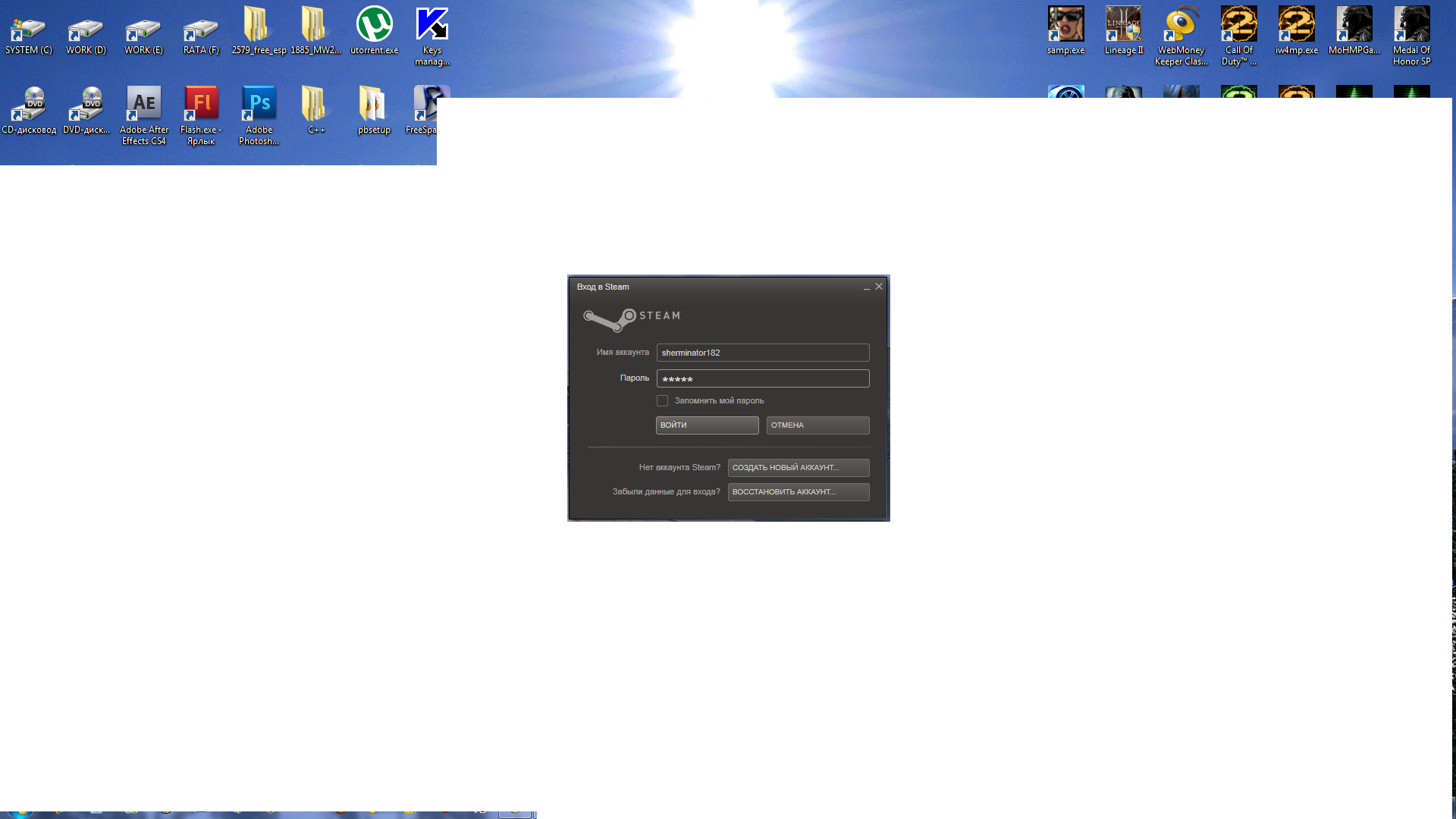The image size is (1456, 819).
Task: Open the Keys manager shortcut
Action: pos(432,36)
